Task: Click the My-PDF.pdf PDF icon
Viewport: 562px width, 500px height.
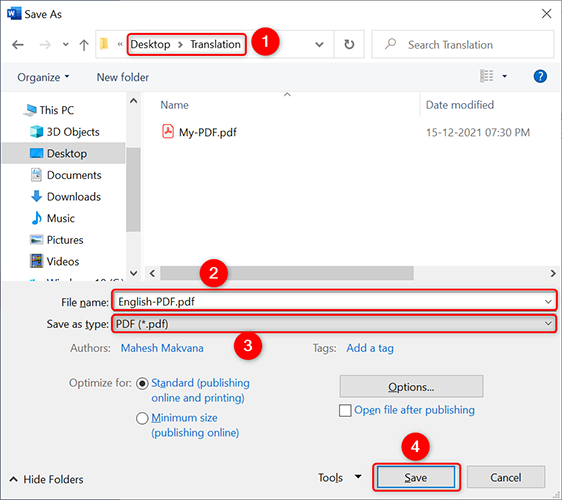Action: click(168, 132)
